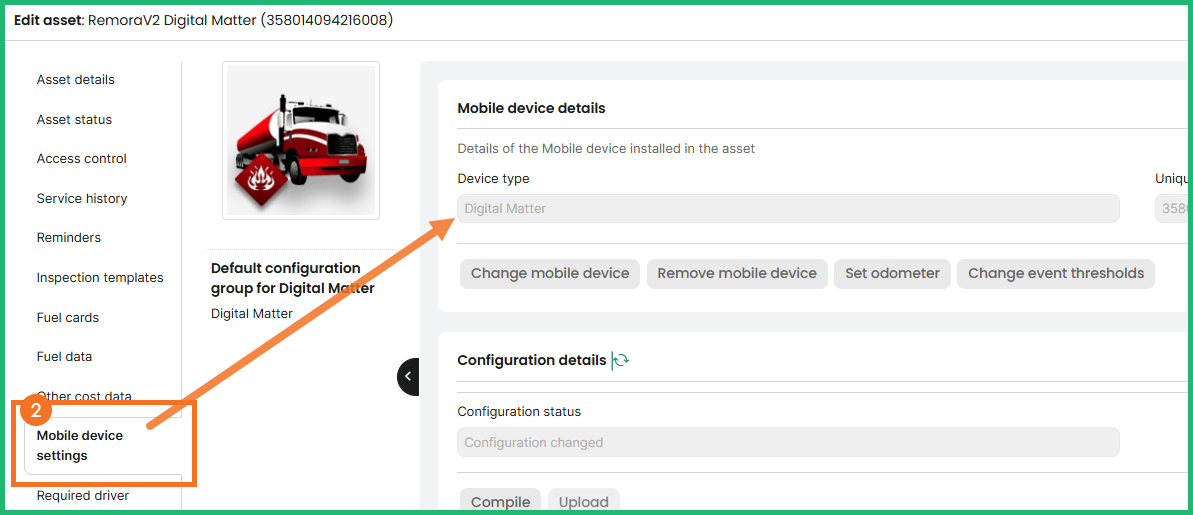Open the Asset details tab
The image size is (1193, 515).
click(x=76, y=80)
